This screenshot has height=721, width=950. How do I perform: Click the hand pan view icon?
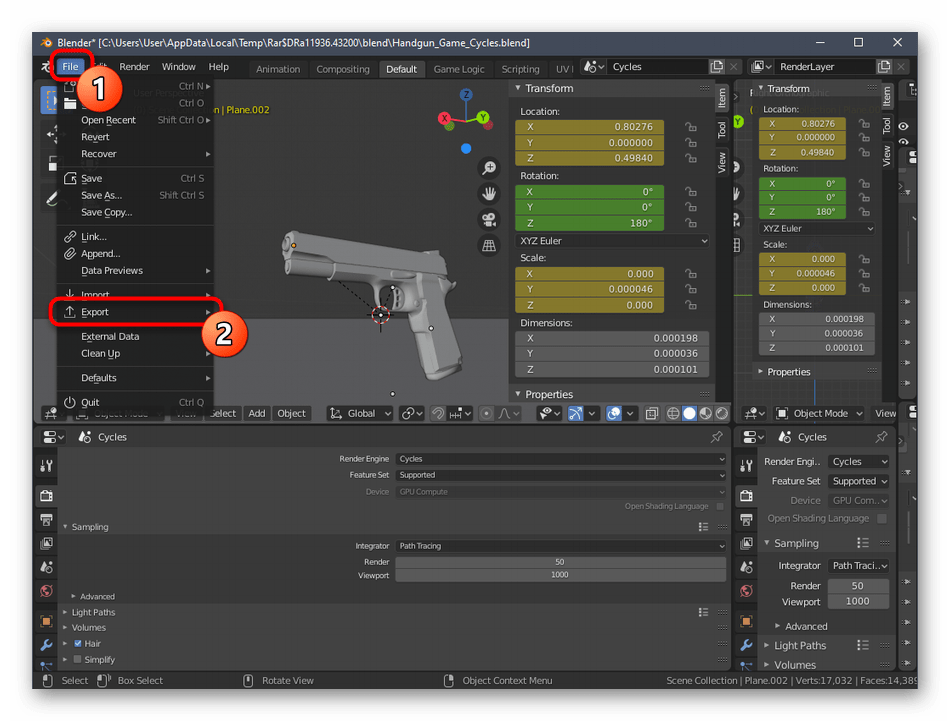[x=489, y=194]
